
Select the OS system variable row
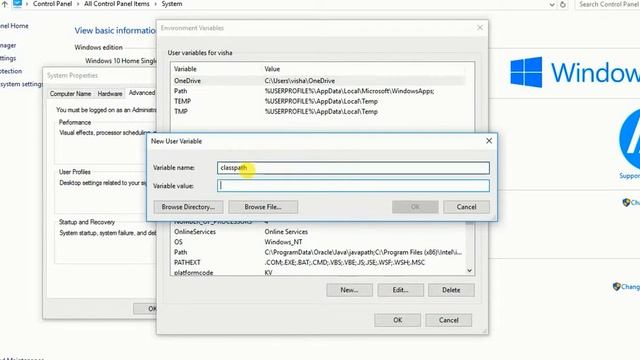tap(318, 242)
